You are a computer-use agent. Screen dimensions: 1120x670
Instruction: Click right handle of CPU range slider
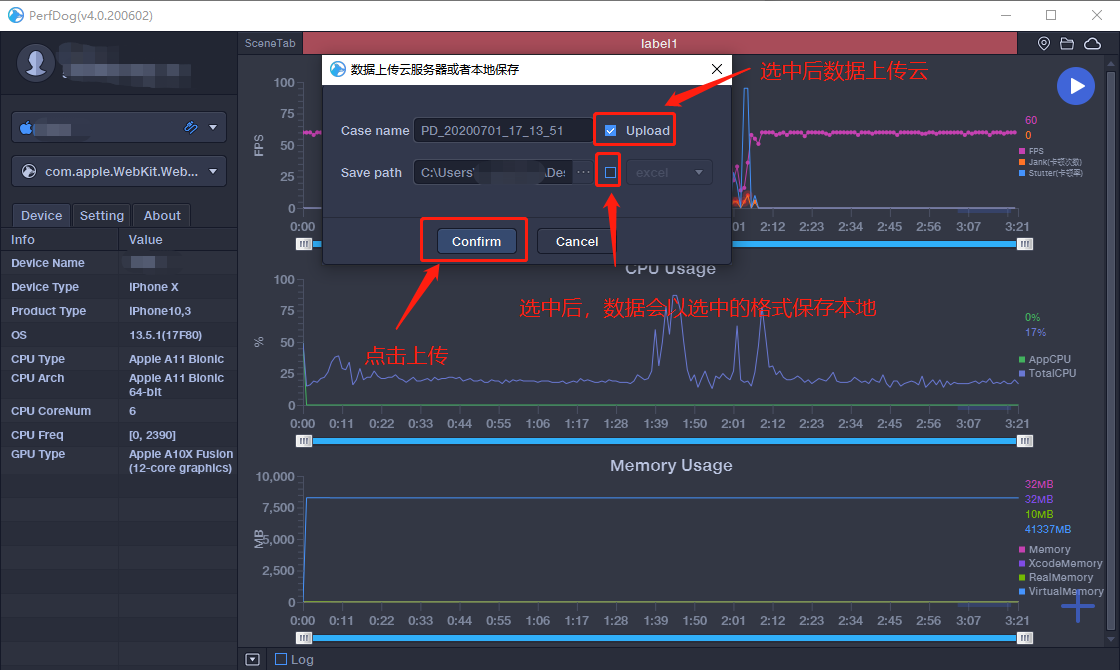1025,441
